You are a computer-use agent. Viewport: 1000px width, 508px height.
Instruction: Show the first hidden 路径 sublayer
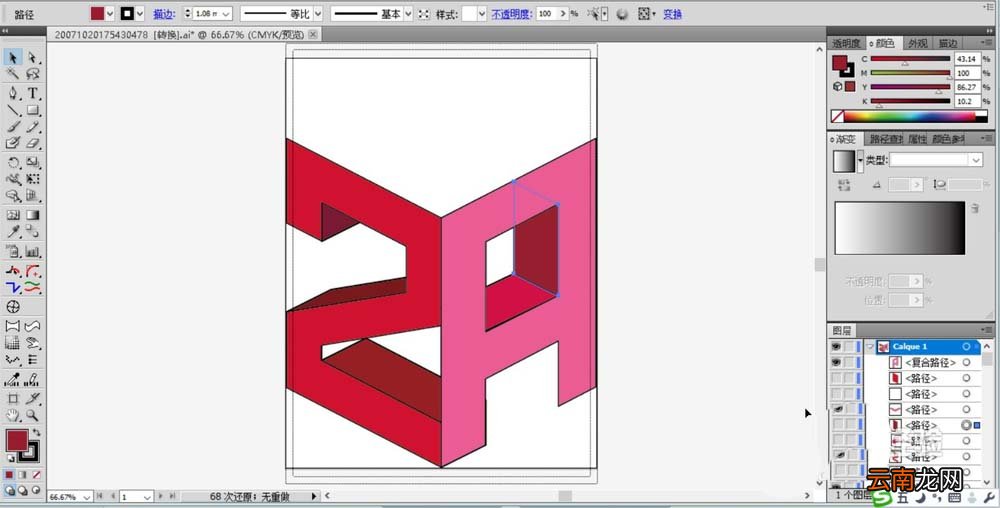tap(836, 378)
